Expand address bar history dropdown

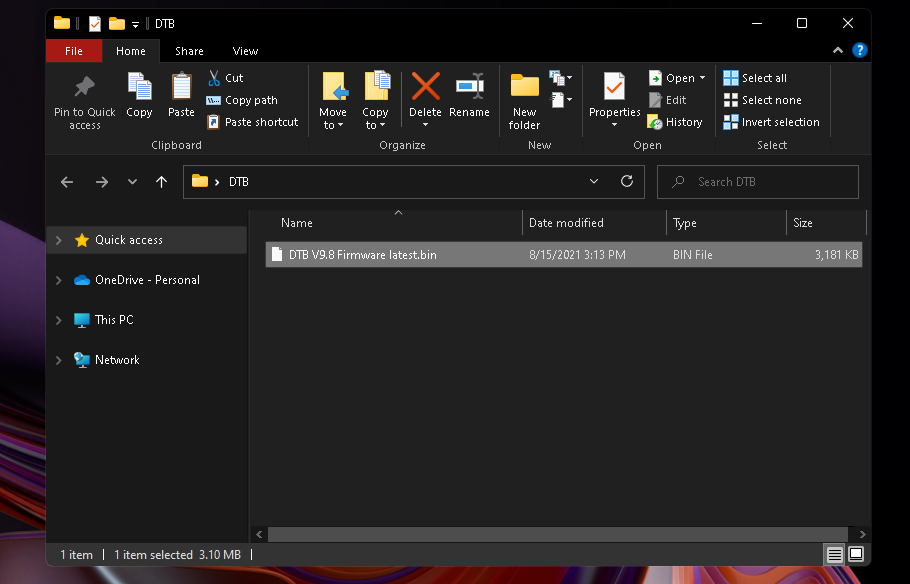(x=594, y=181)
